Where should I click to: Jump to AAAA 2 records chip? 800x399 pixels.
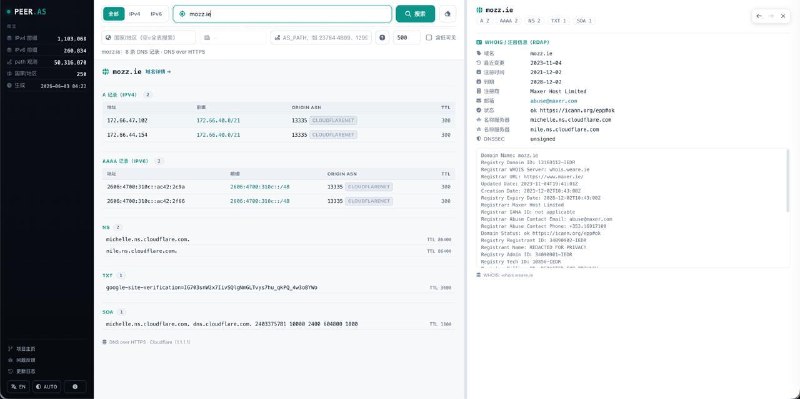[509, 21]
